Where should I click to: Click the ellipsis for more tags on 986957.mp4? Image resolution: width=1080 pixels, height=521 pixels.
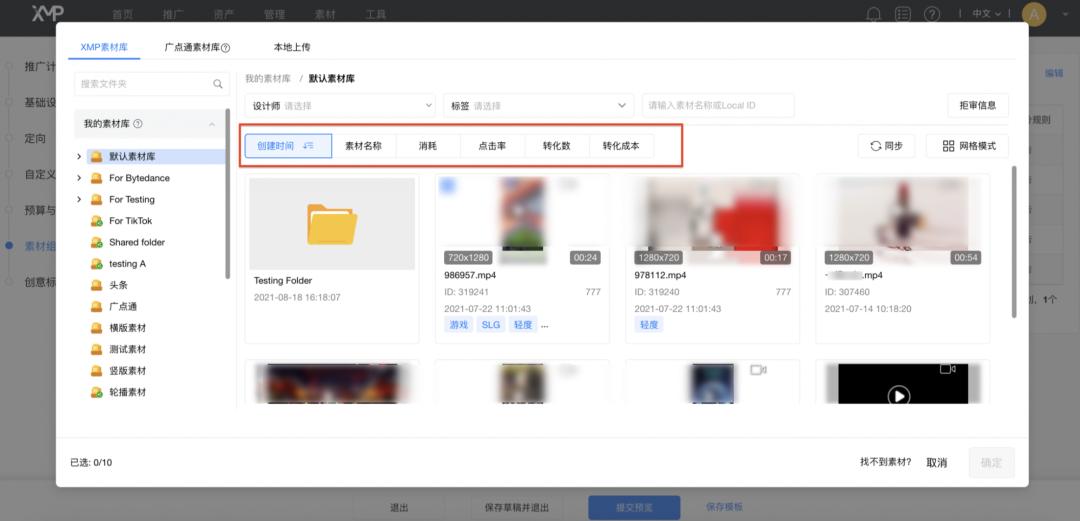(545, 325)
